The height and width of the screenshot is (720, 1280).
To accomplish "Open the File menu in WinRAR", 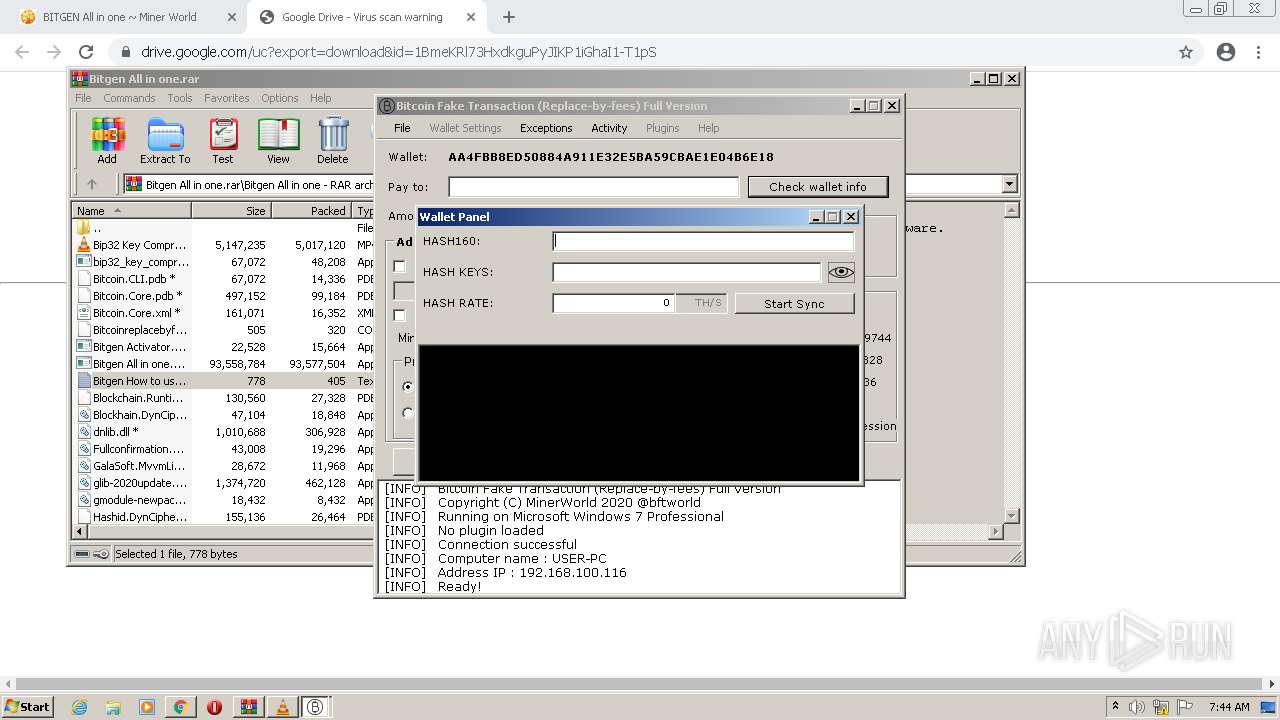I will tap(83, 98).
